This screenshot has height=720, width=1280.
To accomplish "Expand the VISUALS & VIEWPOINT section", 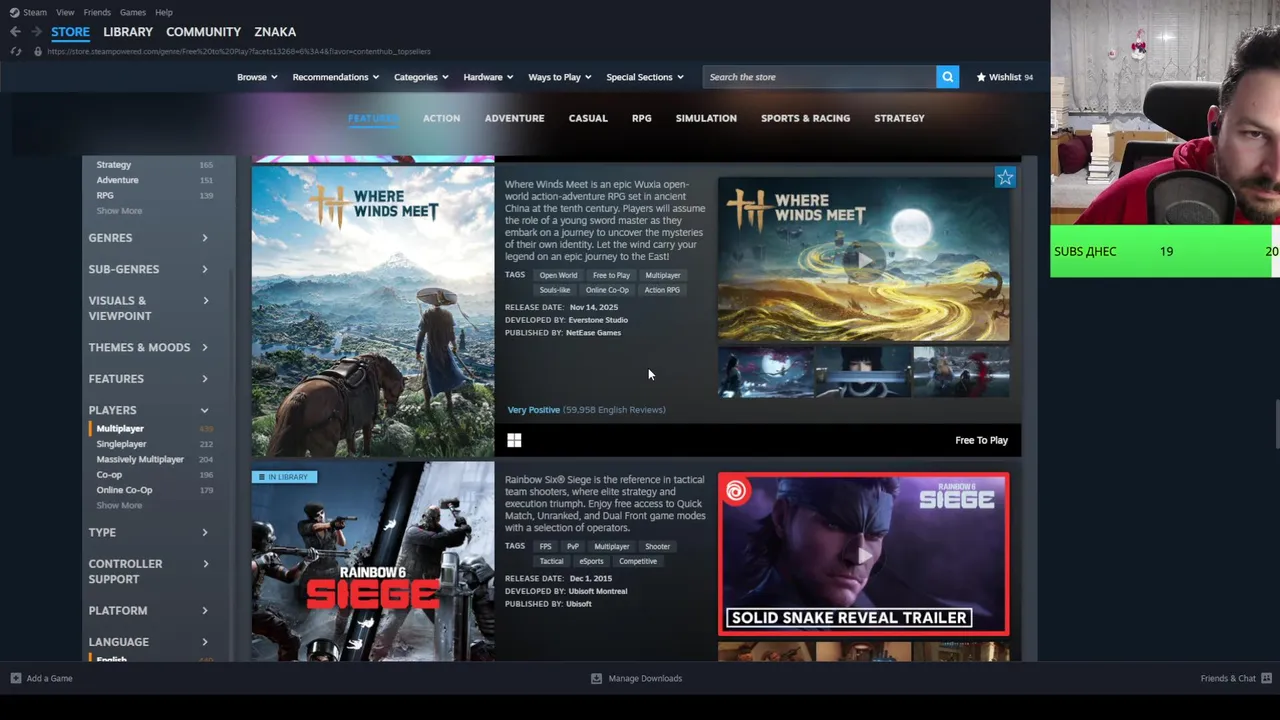I will [148, 308].
